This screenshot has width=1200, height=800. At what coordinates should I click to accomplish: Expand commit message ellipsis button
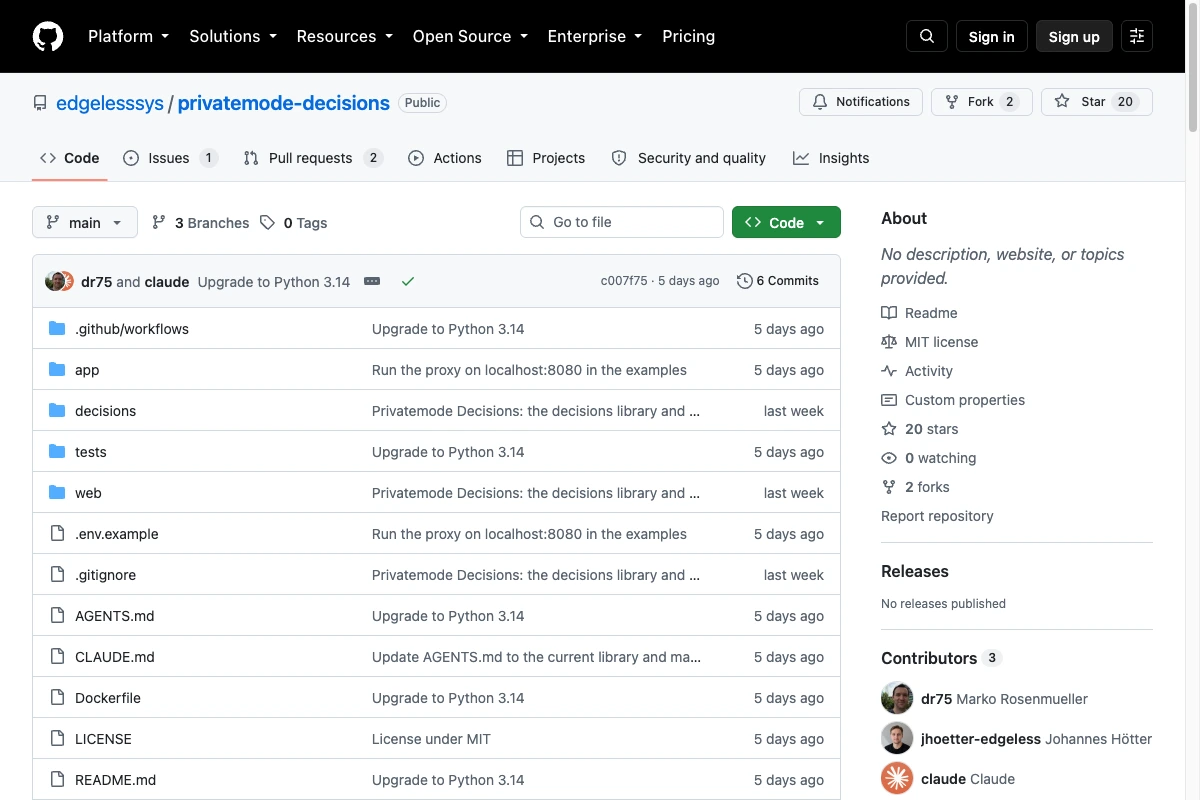pyautogui.click(x=372, y=282)
